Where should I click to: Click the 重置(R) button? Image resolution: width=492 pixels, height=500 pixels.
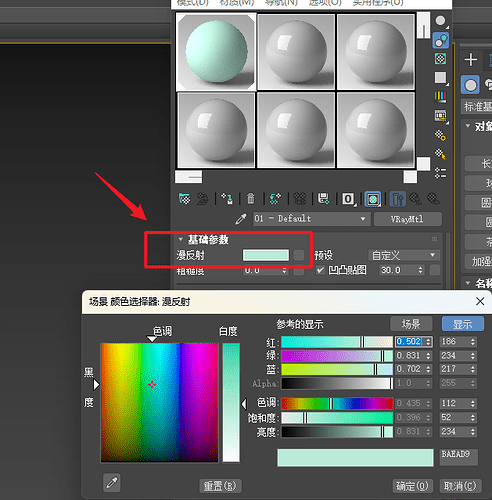[220, 486]
